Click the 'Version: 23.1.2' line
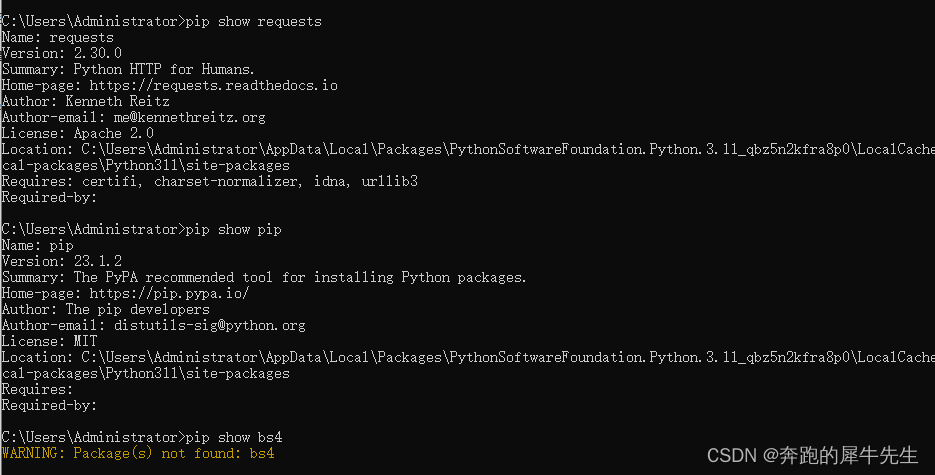The height and width of the screenshot is (475, 935). click(x=61, y=261)
